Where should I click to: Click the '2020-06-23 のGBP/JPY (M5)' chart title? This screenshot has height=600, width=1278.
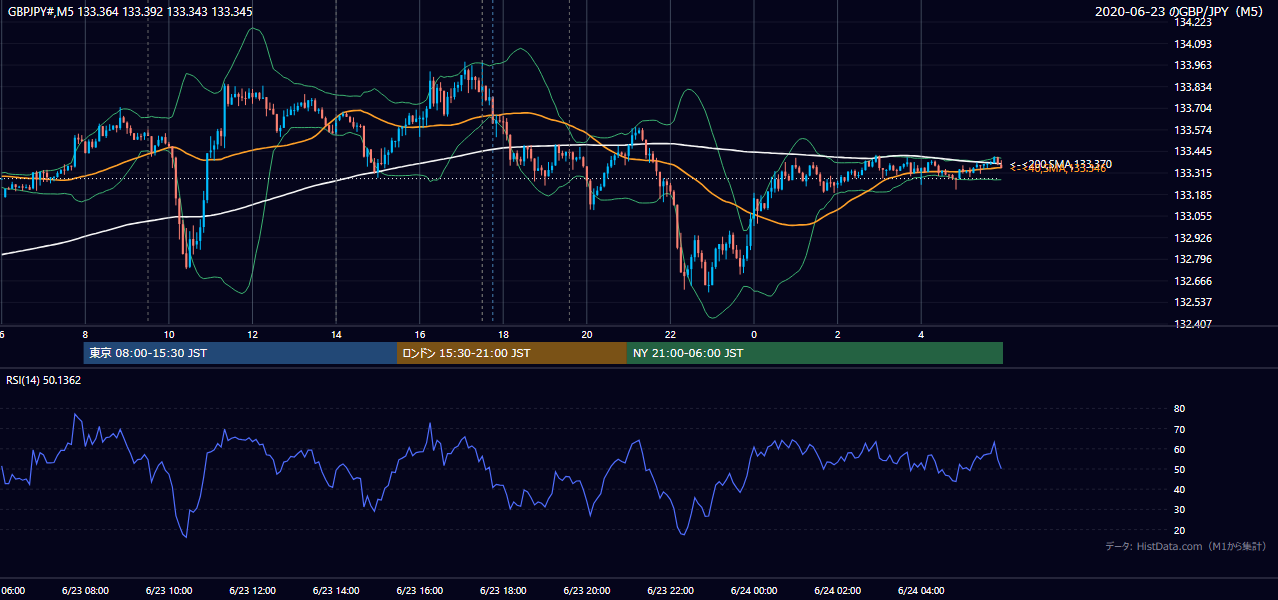(x=1181, y=11)
